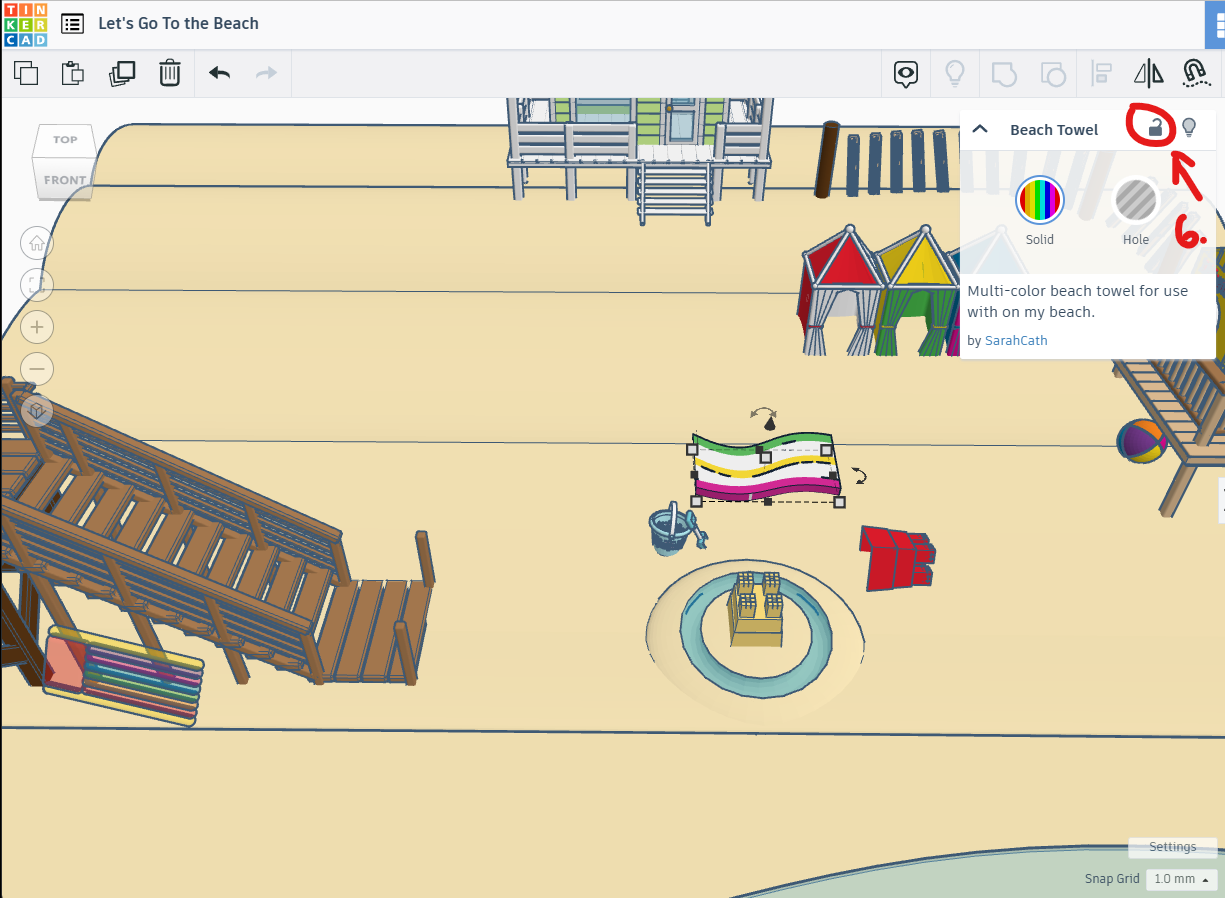
Task: Open the Snap Grid size dropdown
Action: point(1180,878)
